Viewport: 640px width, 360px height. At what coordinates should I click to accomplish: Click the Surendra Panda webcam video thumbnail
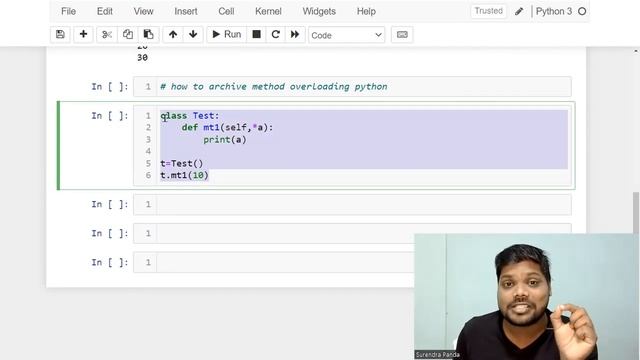tap(527, 297)
